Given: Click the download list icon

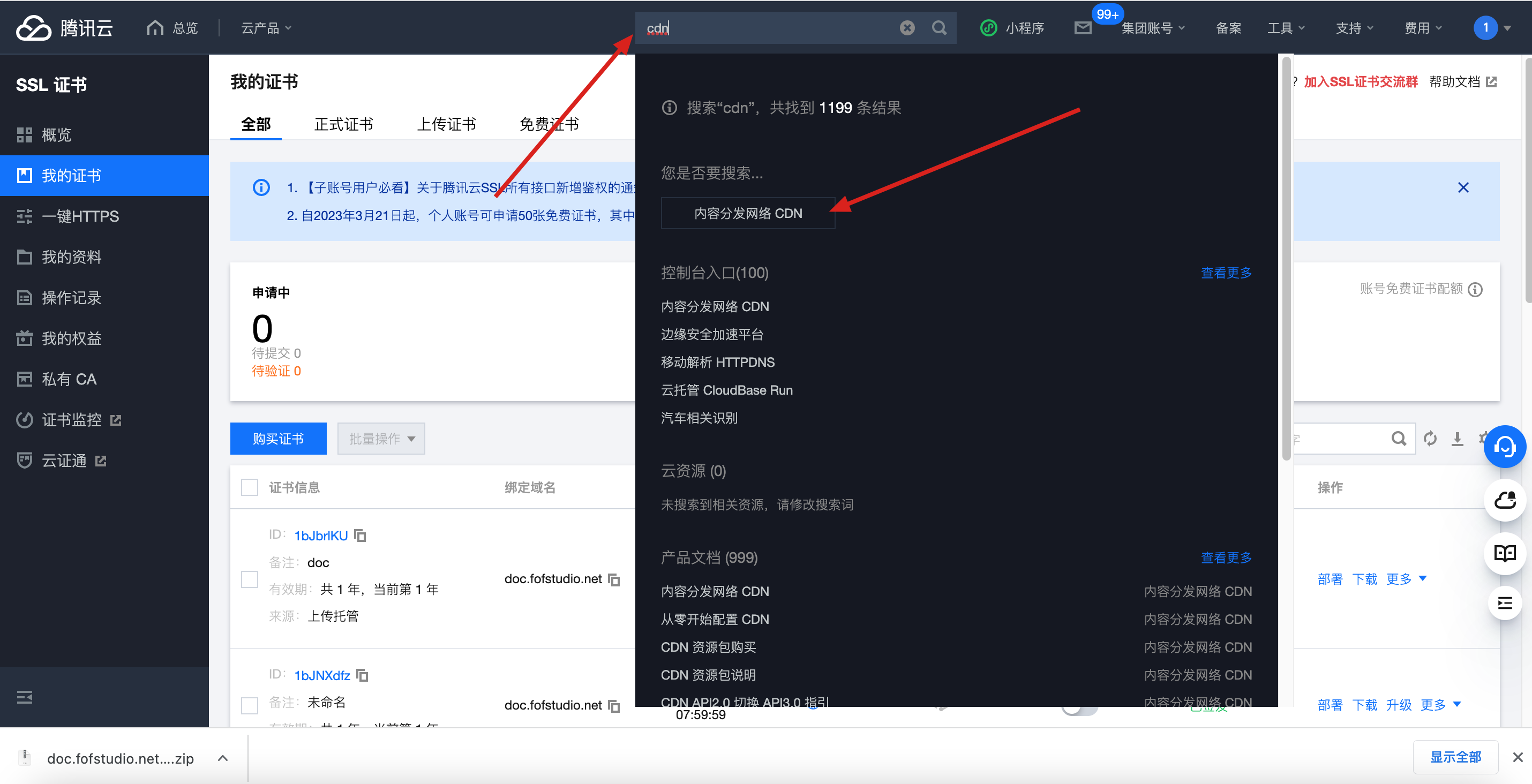Looking at the screenshot, I should pyautogui.click(x=1457, y=439).
